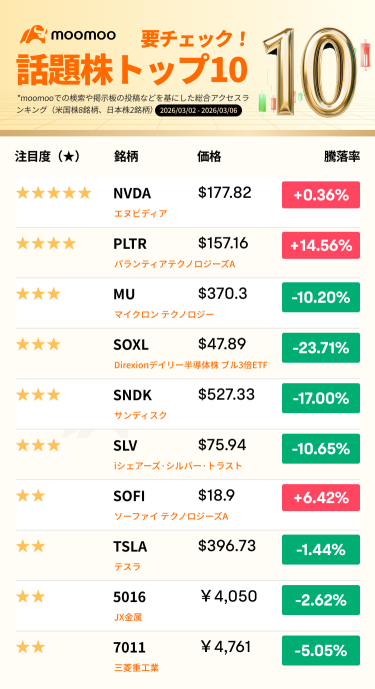Click the TSLA price $396.73
Image resolution: width=375 pixels, height=689 pixels.
coord(227,546)
